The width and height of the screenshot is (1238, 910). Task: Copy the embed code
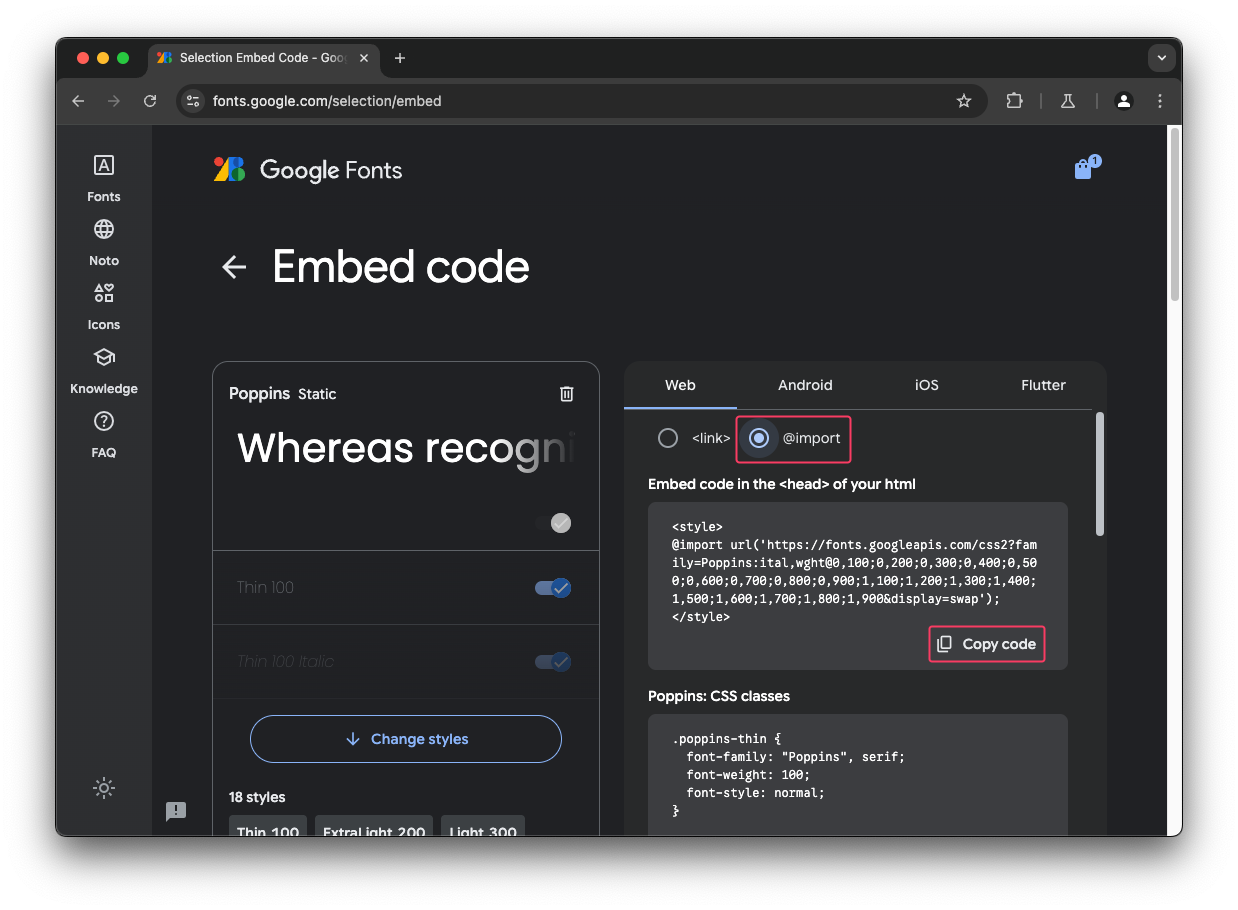click(986, 644)
